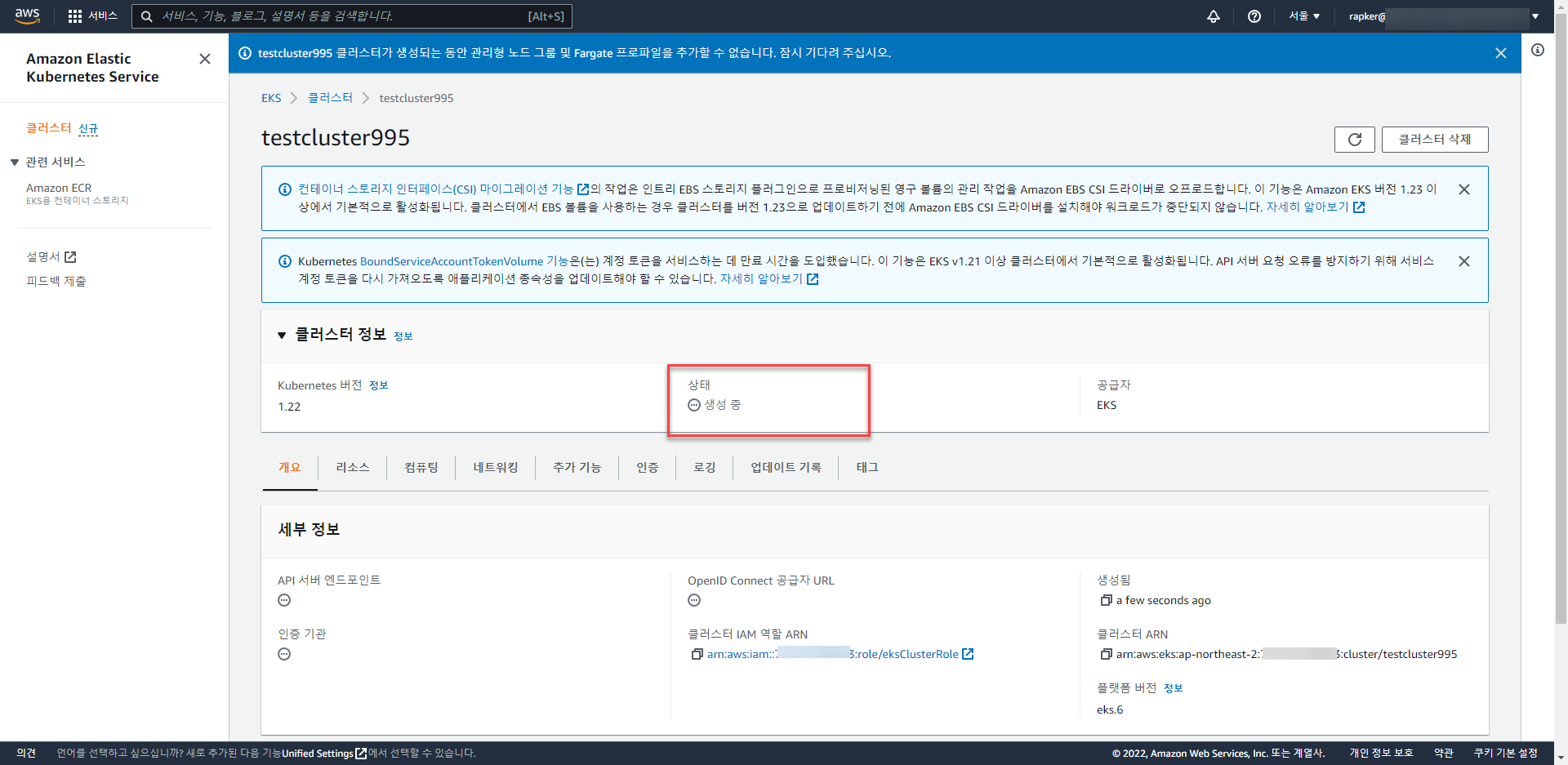Open the eksClusterRole ARN link
Viewport: 1568px width, 765px height.
833,654
